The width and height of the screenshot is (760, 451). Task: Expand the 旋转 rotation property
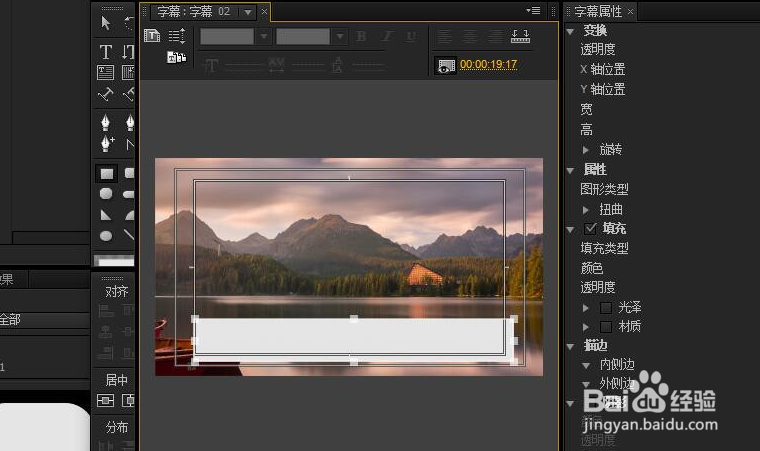pos(586,150)
